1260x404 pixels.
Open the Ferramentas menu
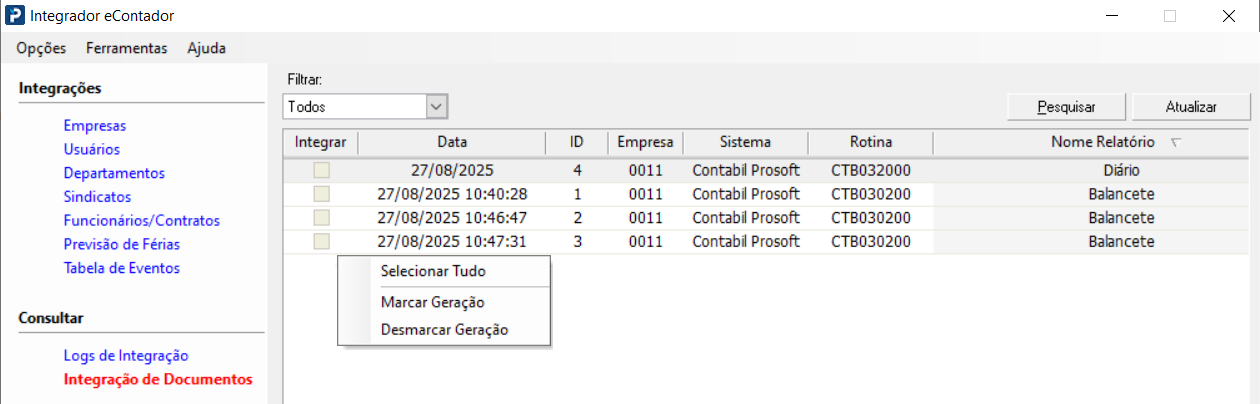[x=126, y=48]
